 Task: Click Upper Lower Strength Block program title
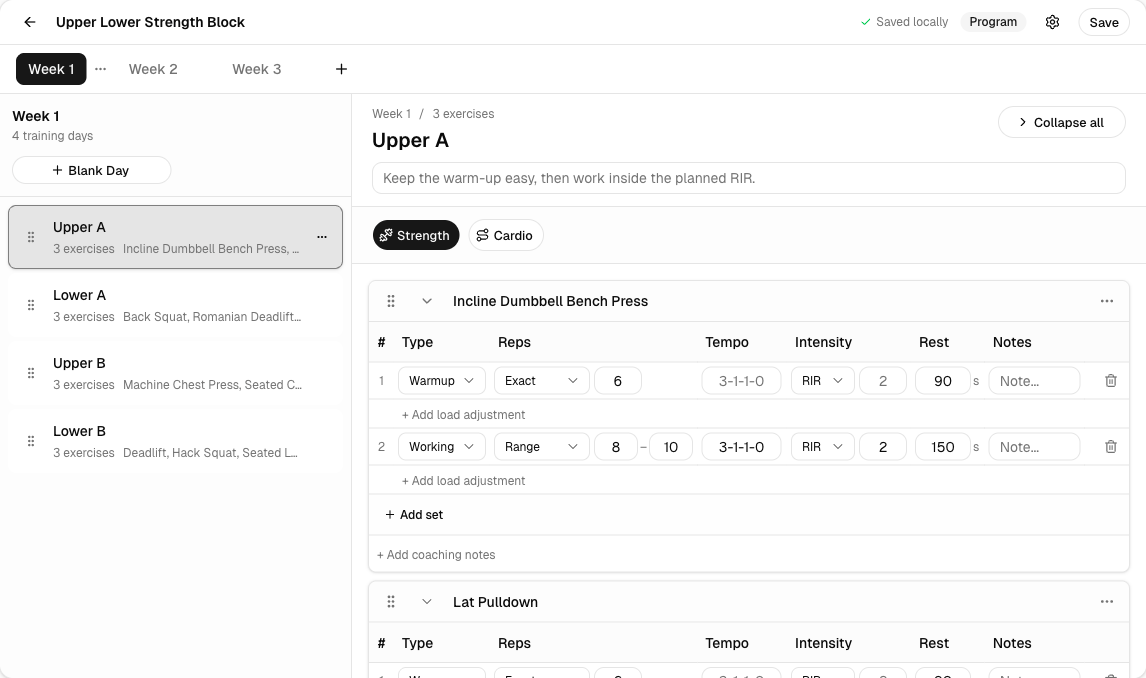point(151,22)
